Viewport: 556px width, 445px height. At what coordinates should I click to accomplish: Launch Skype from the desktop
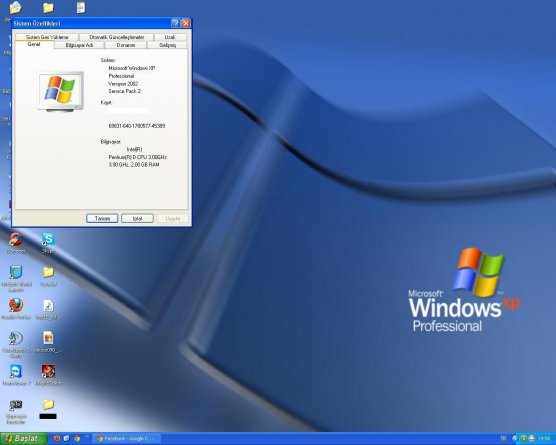click(48, 239)
